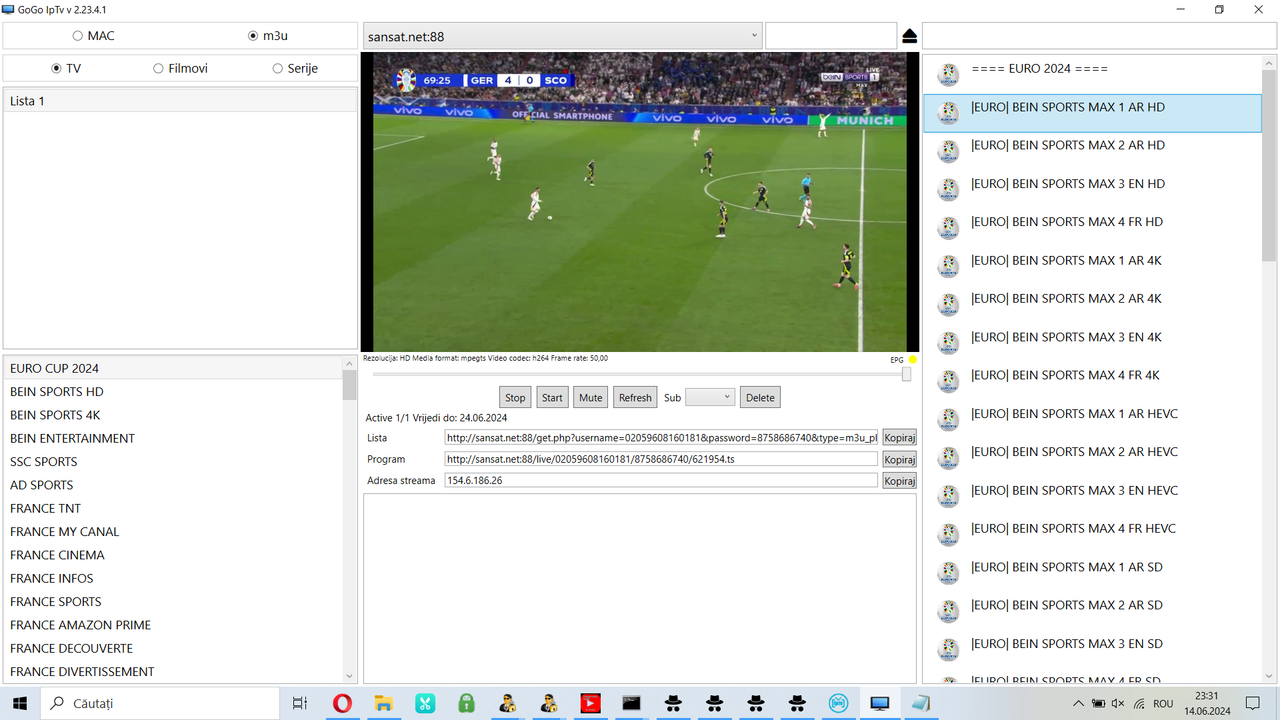Image resolution: width=1280 pixels, height=720 pixels.
Task: Click the logo of BEIN SPORTS MAX 3 EN HD
Action: [948, 190]
